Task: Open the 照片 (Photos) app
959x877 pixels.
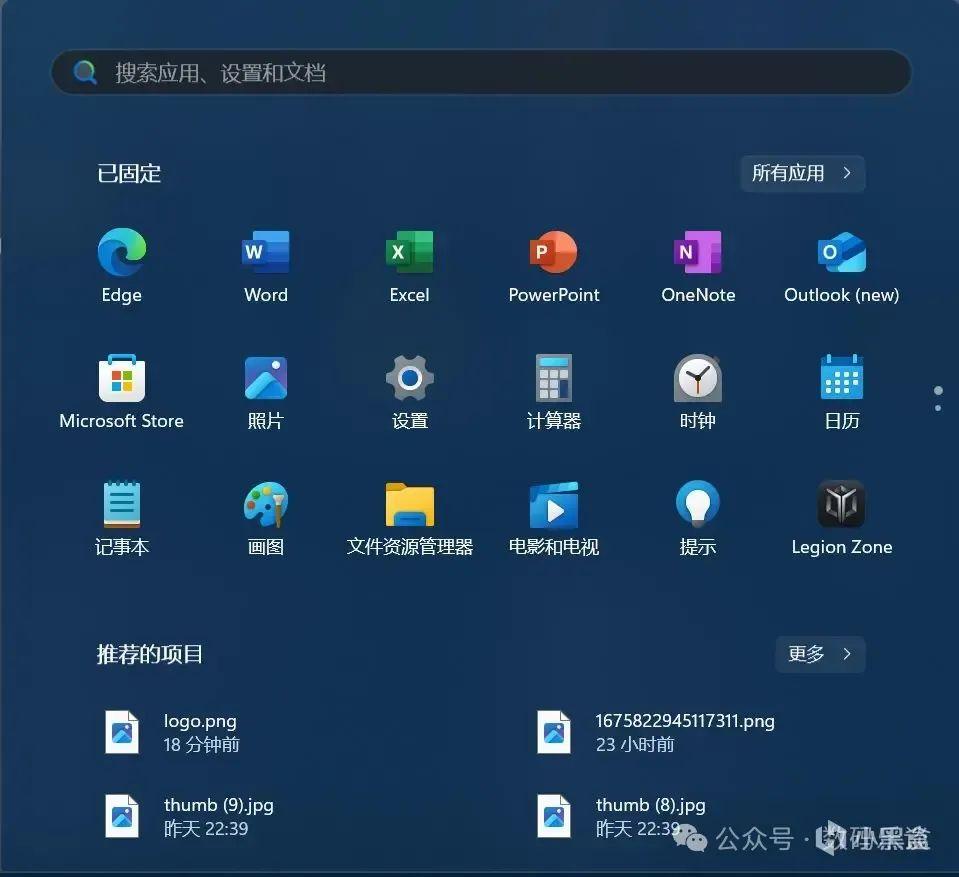Action: point(265,378)
